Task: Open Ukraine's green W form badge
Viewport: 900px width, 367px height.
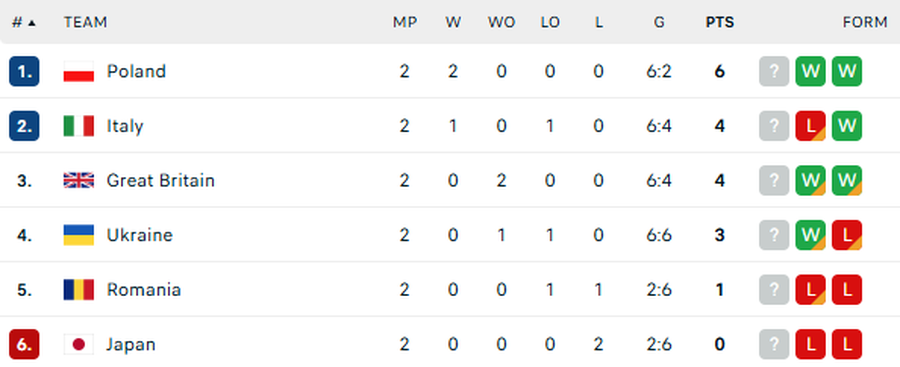Action: 810,235
